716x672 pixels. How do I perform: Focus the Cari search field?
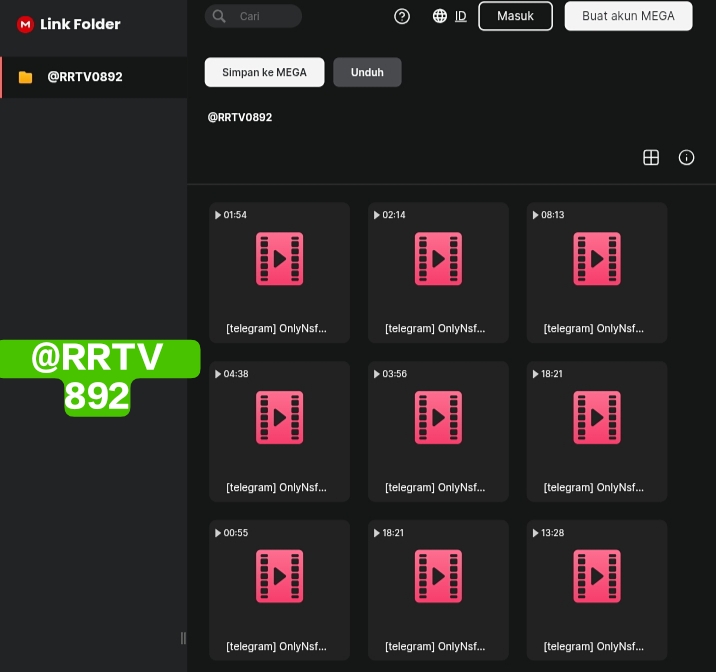pyautogui.click(x=253, y=16)
